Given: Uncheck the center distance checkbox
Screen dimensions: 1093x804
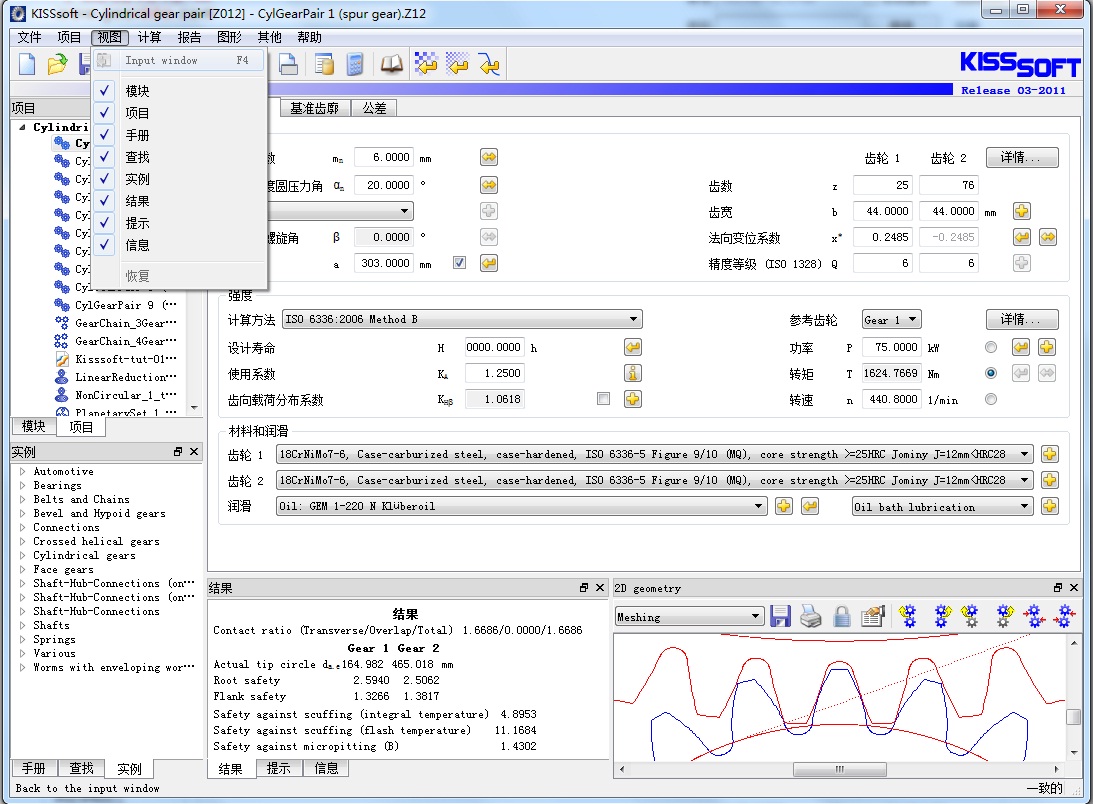Looking at the screenshot, I should [459, 263].
